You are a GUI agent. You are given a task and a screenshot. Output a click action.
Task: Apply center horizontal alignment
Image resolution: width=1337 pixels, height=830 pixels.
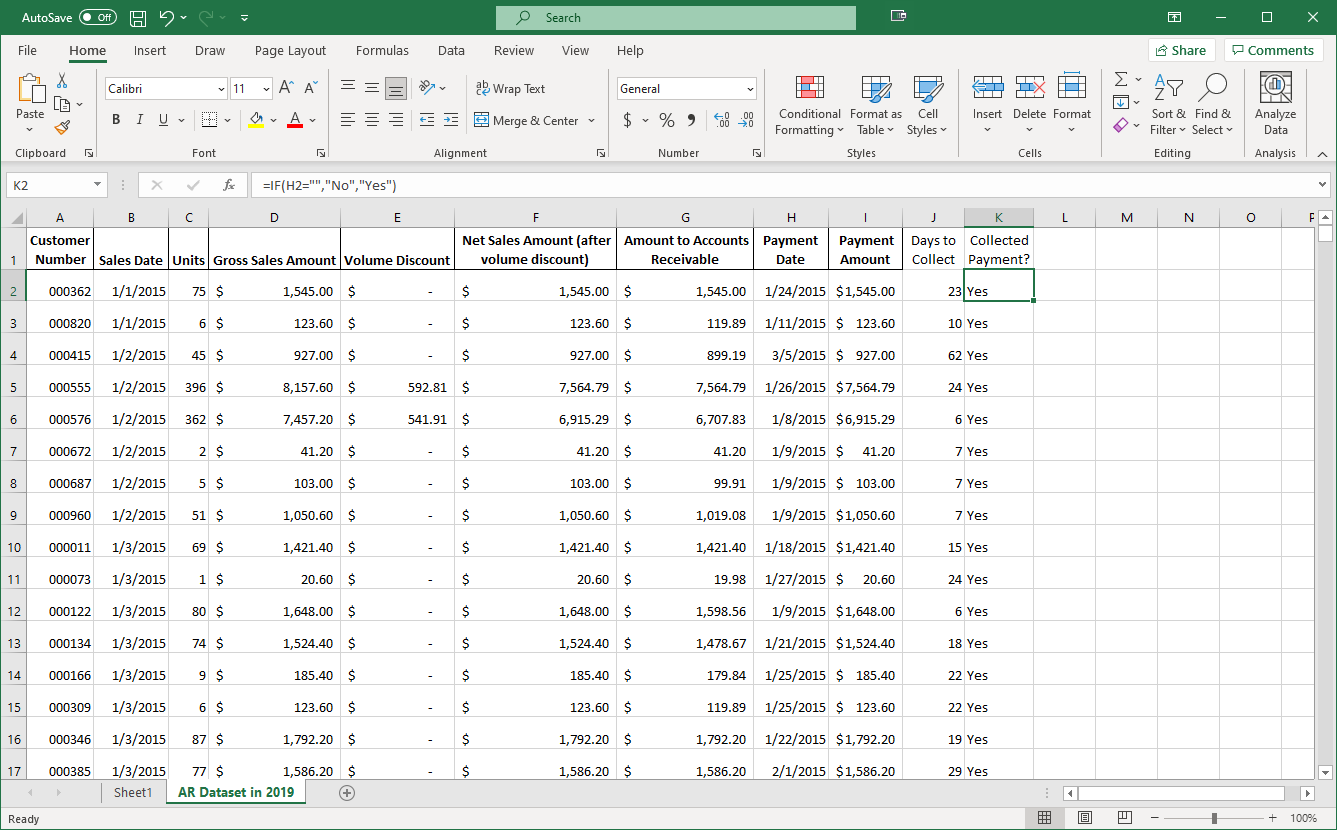coord(372,120)
